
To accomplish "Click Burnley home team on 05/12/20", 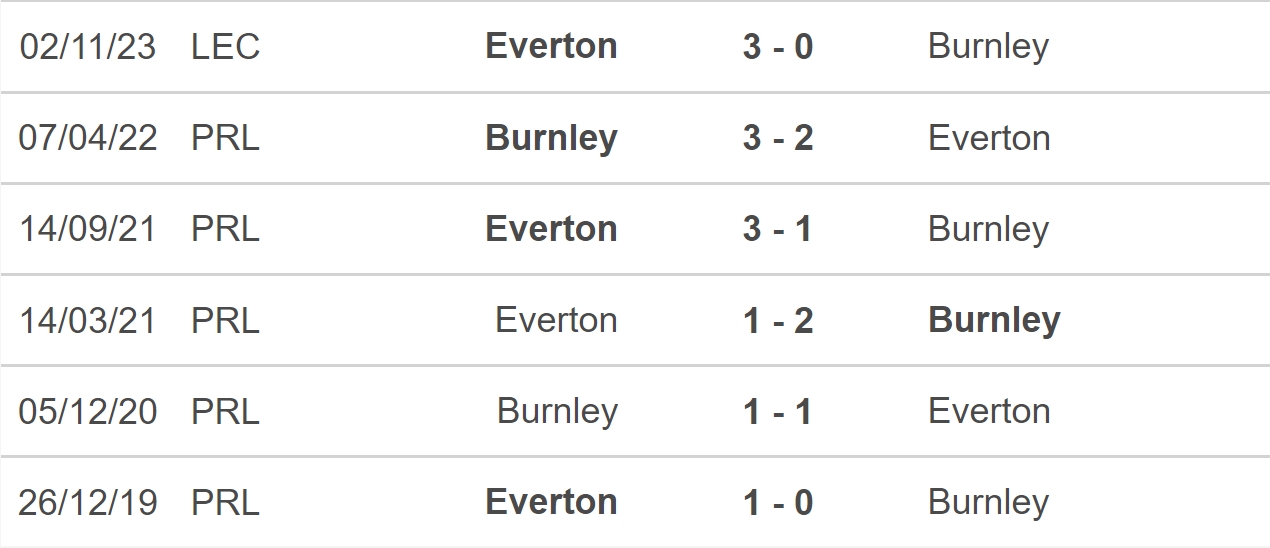I will tap(557, 411).
